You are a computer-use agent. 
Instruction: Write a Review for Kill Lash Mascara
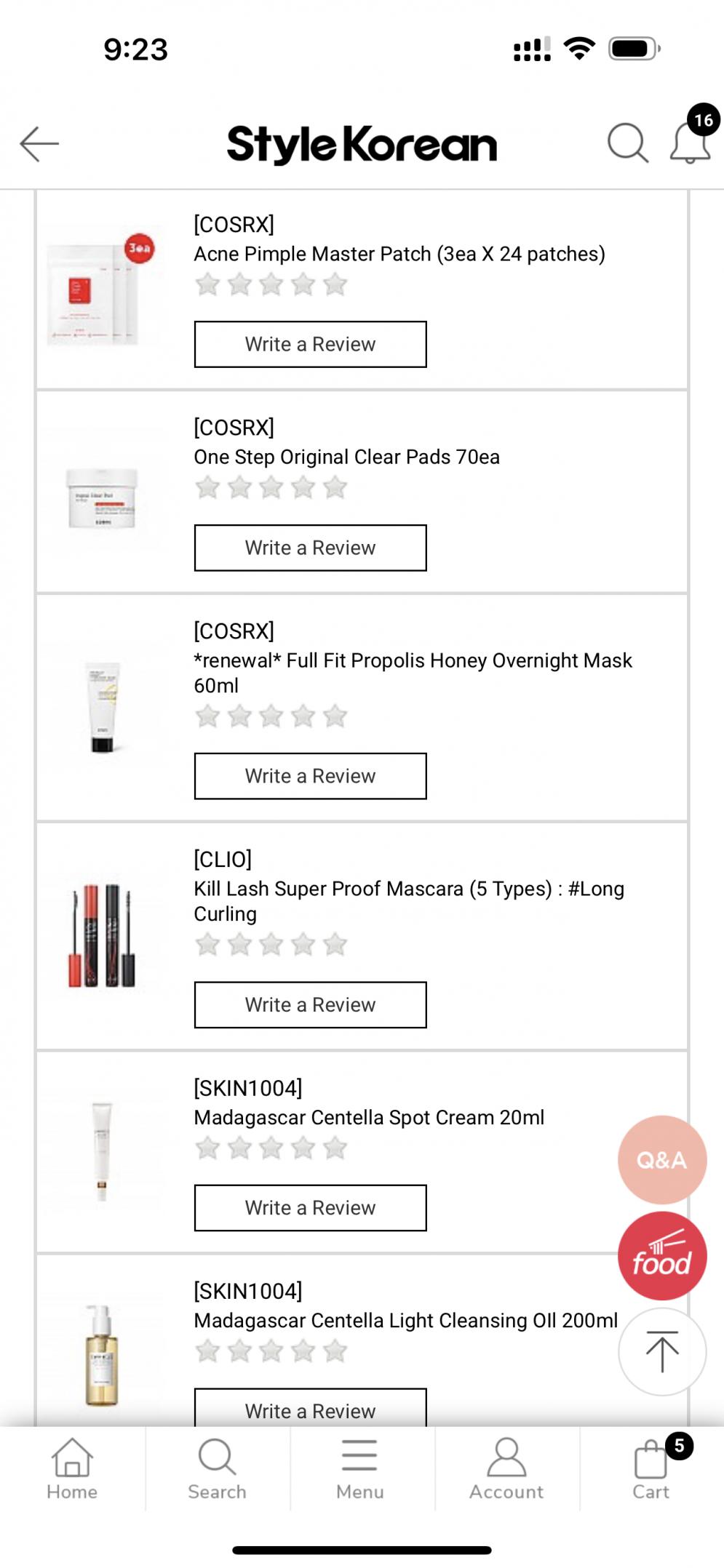coord(310,1004)
